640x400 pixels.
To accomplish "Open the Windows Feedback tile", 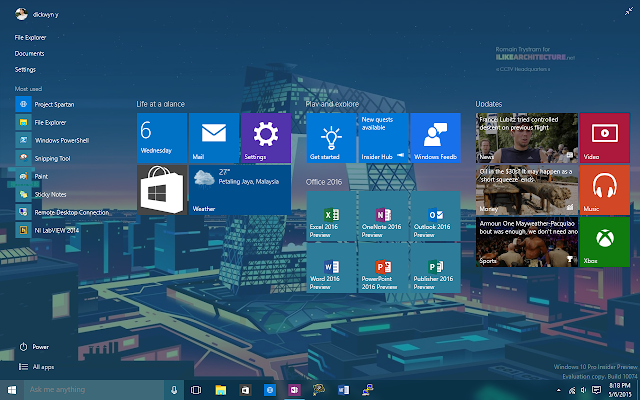I will point(436,138).
